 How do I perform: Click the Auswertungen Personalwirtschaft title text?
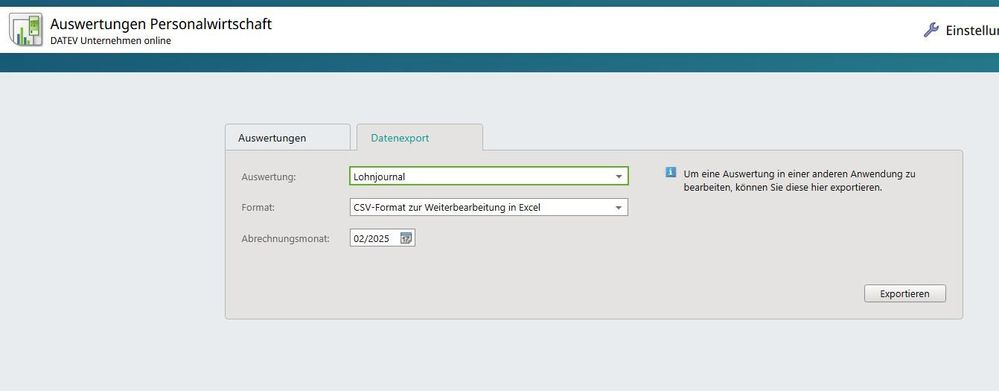tap(161, 24)
